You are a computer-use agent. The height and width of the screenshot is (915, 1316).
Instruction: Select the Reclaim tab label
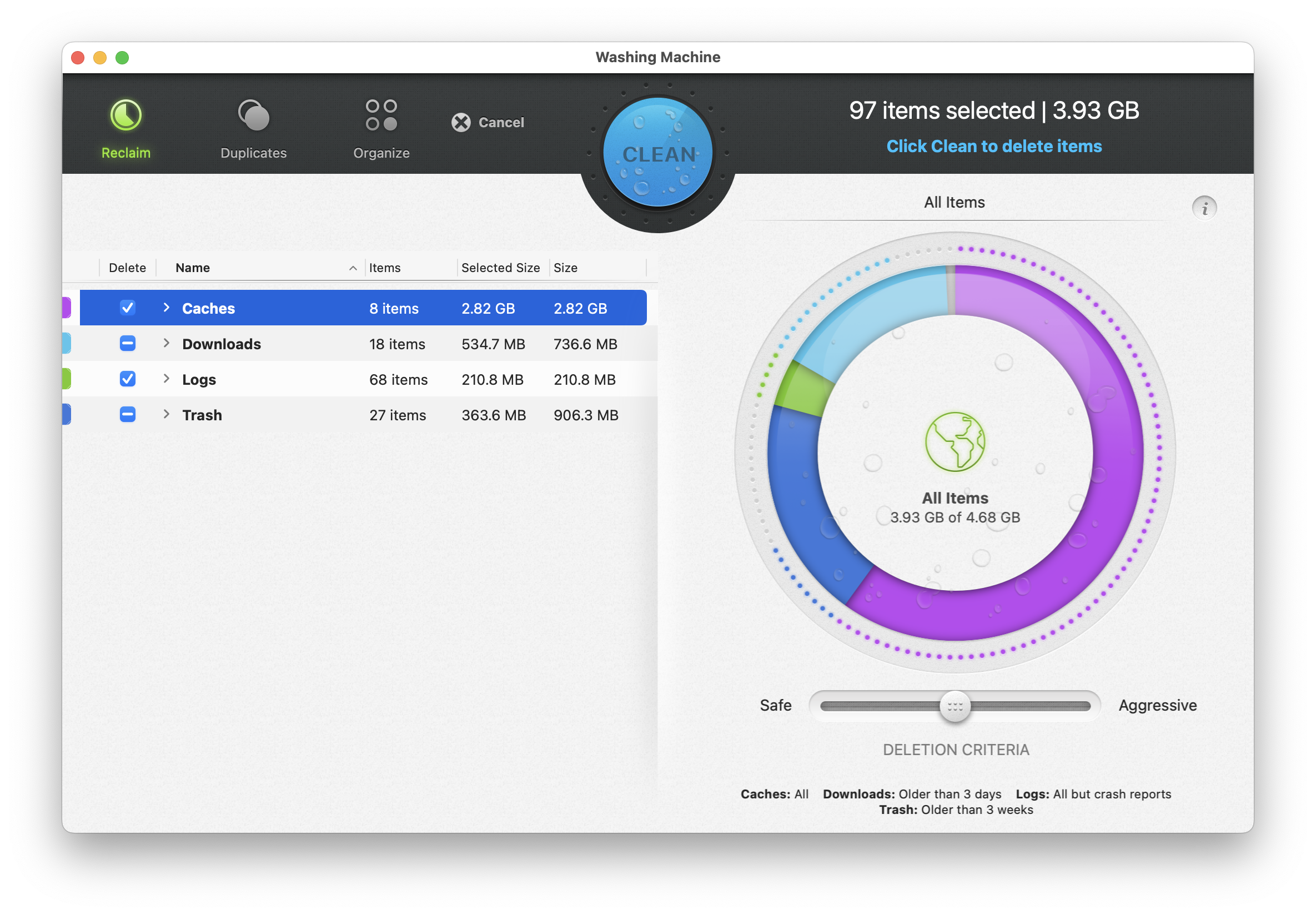[126, 153]
